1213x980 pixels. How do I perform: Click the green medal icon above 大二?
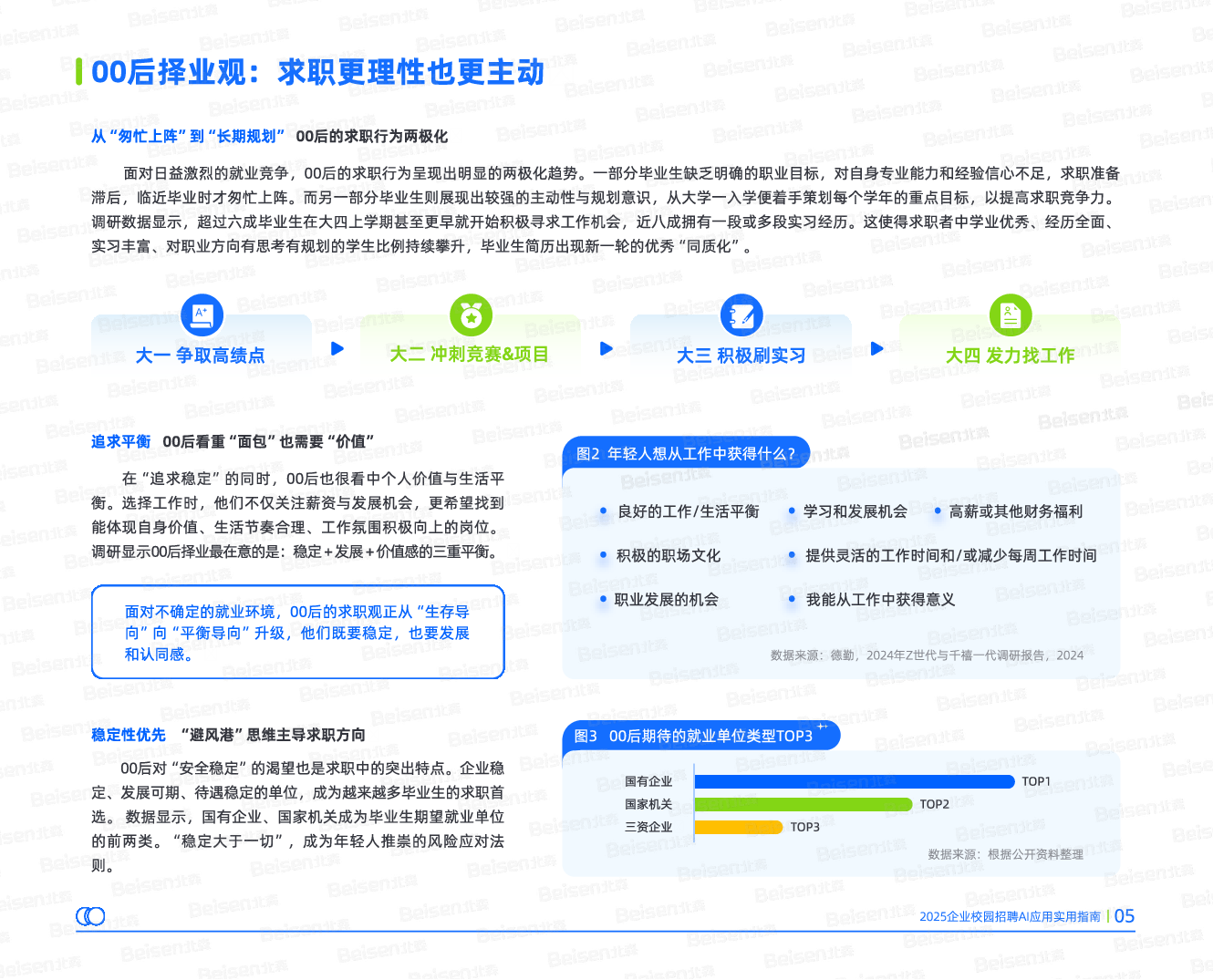(x=471, y=315)
